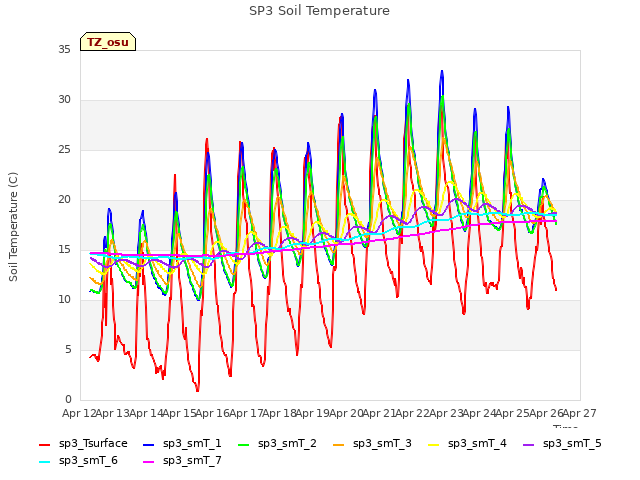The width and height of the screenshot is (640, 480).
Task: Click the red sp3_Tsurface color marker
Action: [44, 444]
